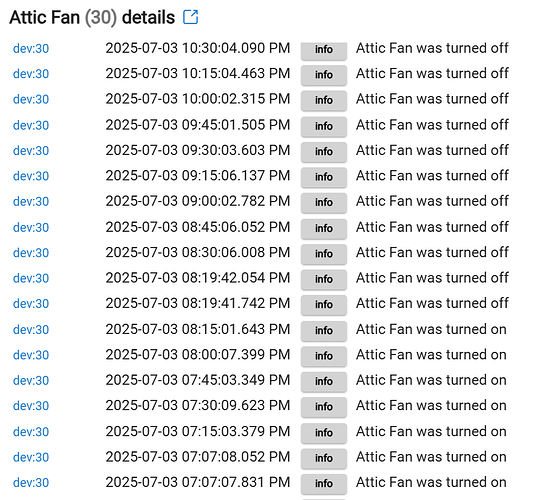541x500 pixels.
Task: Open dev:30 link at 07:15:03.379 PM
Action: coord(31,432)
